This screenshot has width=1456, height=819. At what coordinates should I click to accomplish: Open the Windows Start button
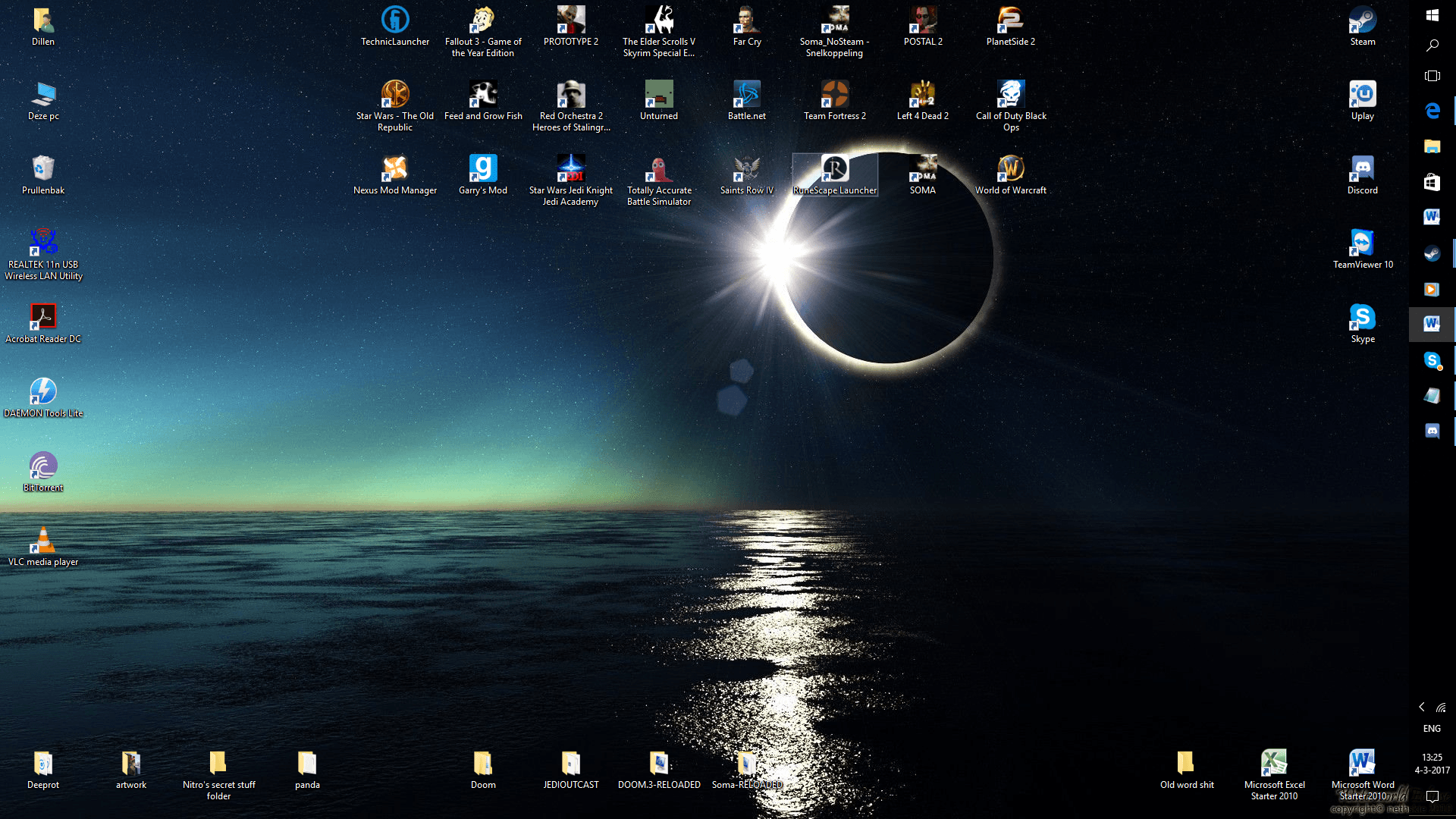(1432, 15)
